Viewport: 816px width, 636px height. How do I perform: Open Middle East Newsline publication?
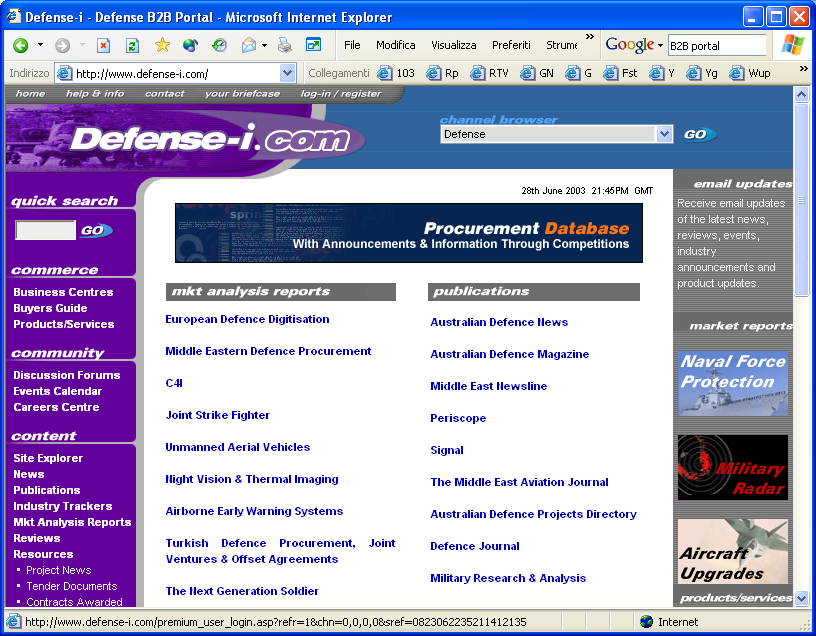pos(489,386)
